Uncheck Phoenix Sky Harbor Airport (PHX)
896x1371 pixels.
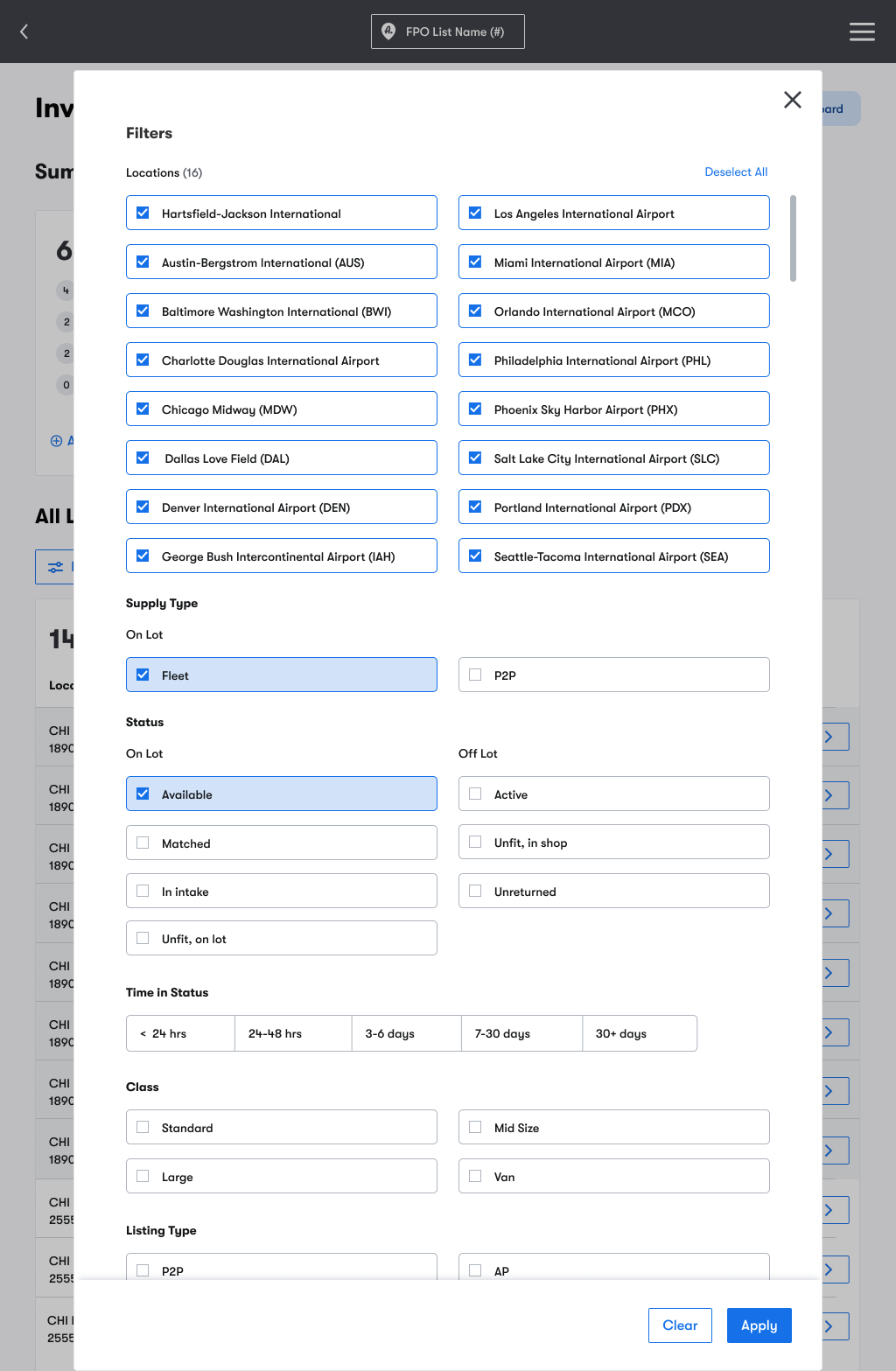tap(614, 409)
